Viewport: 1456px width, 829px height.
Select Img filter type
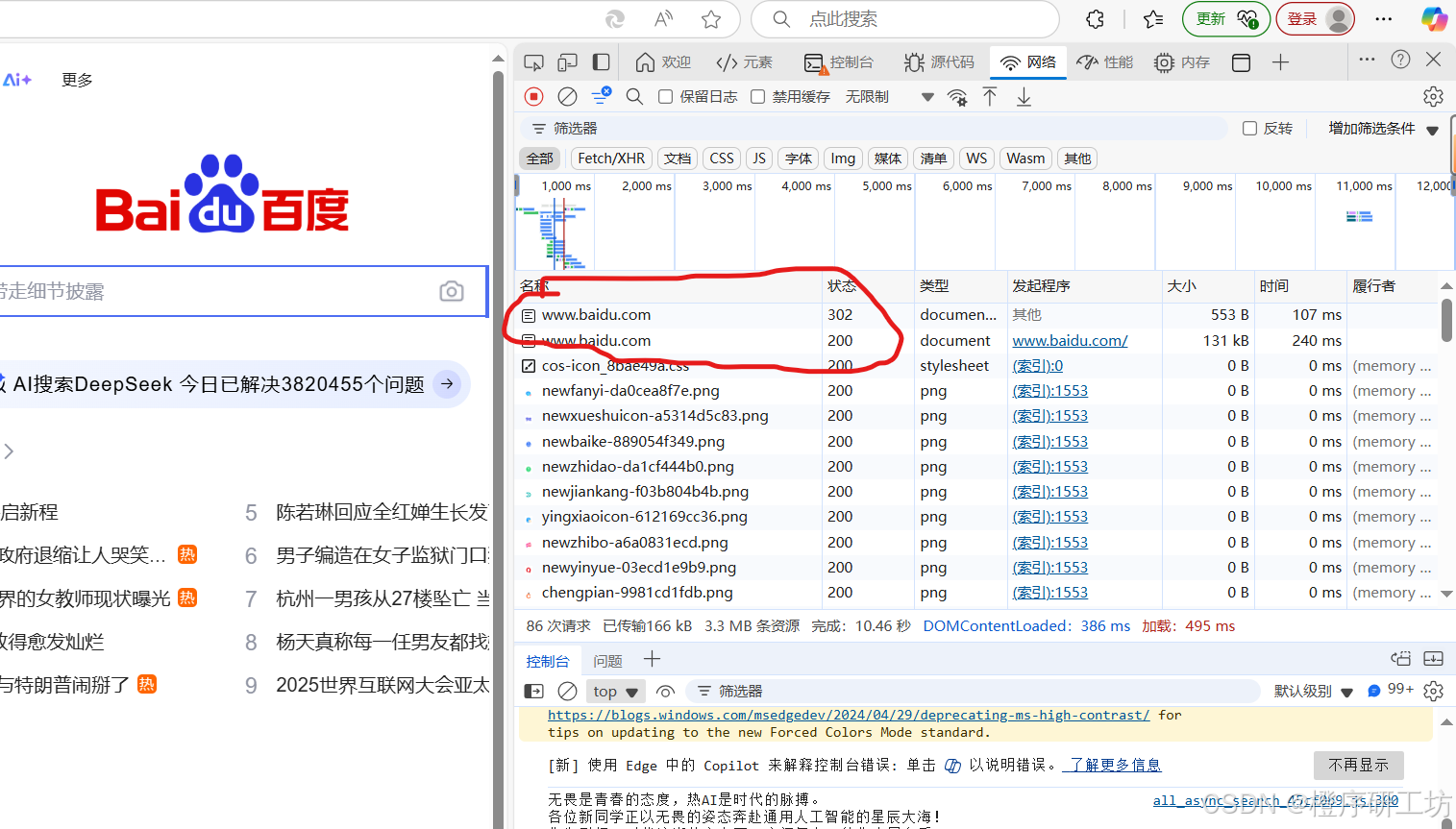click(843, 158)
